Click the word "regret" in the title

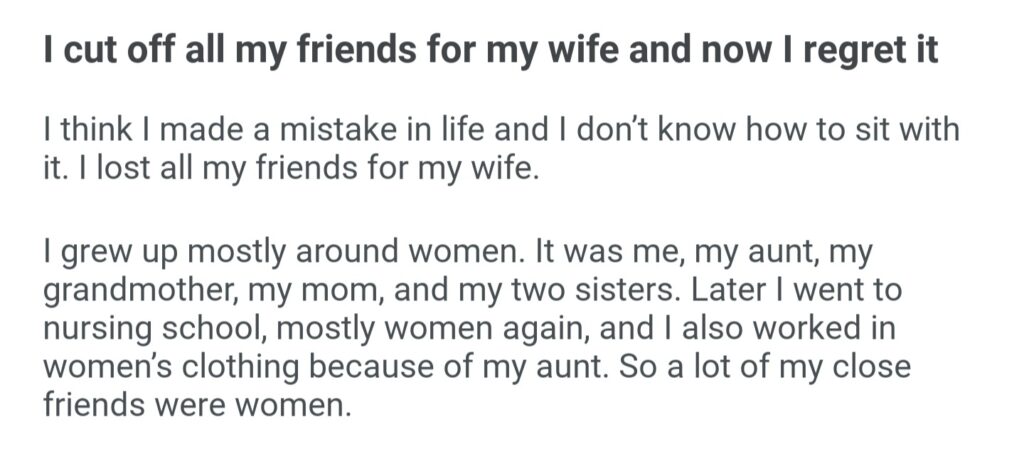click(838, 51)
